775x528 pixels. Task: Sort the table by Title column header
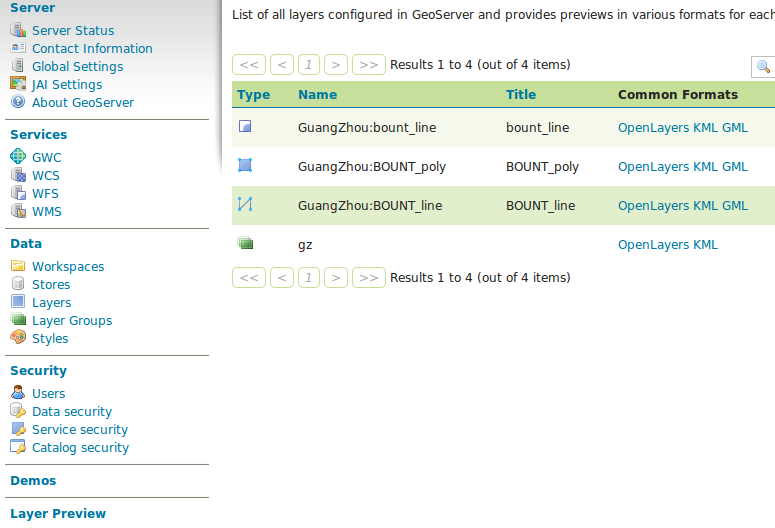coord(521,94)
